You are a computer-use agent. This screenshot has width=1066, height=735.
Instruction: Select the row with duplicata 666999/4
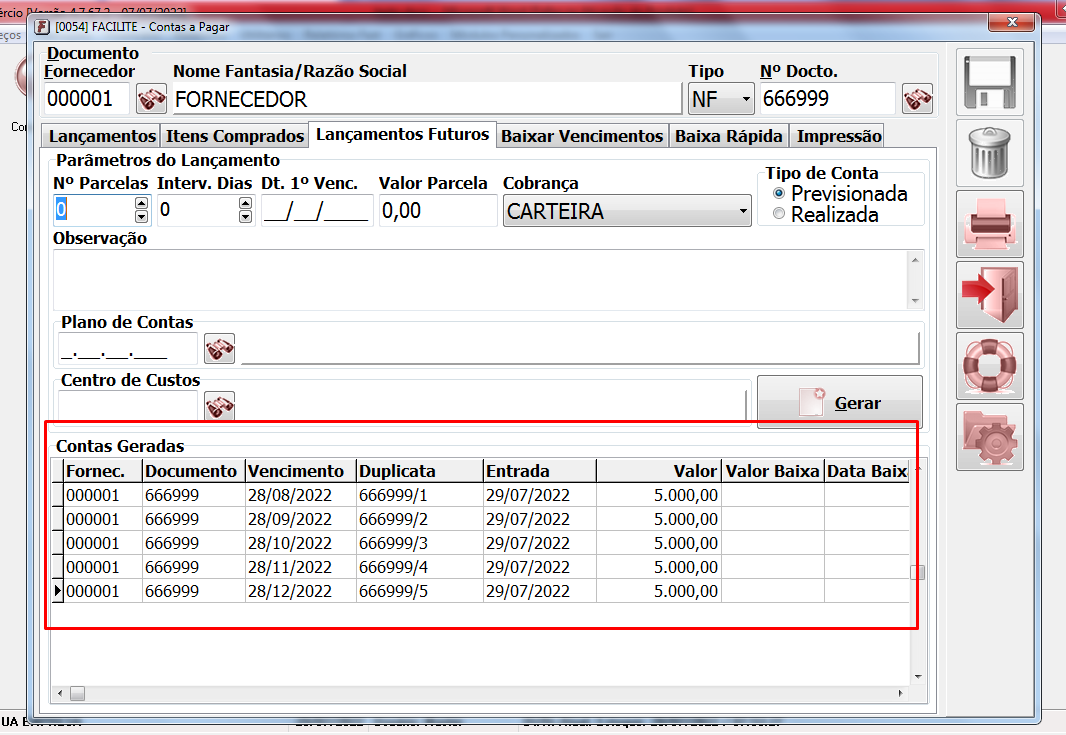[x=481, y=567]
